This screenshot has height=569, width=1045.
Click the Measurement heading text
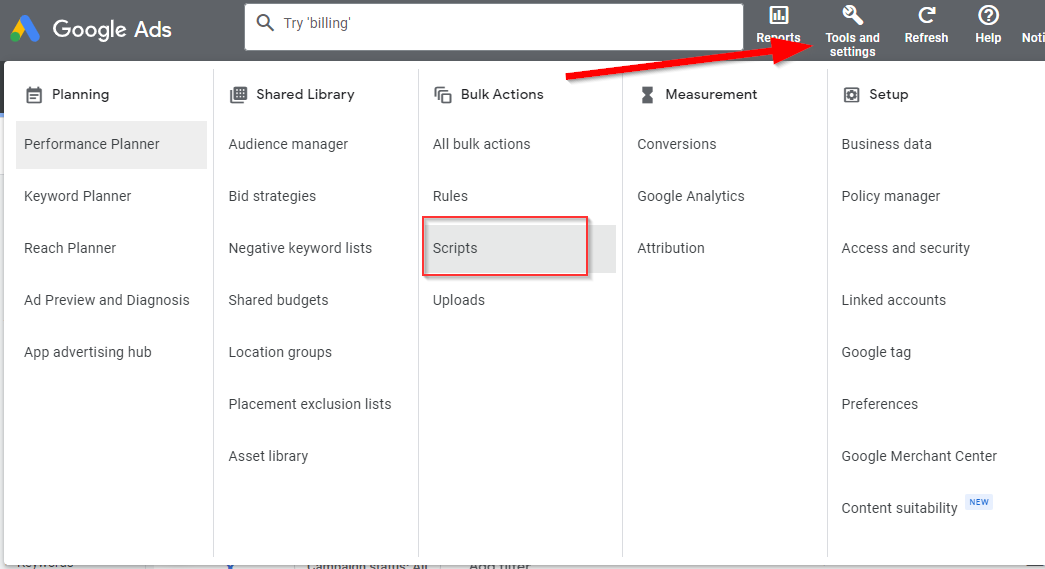click(x=711, y=94)
